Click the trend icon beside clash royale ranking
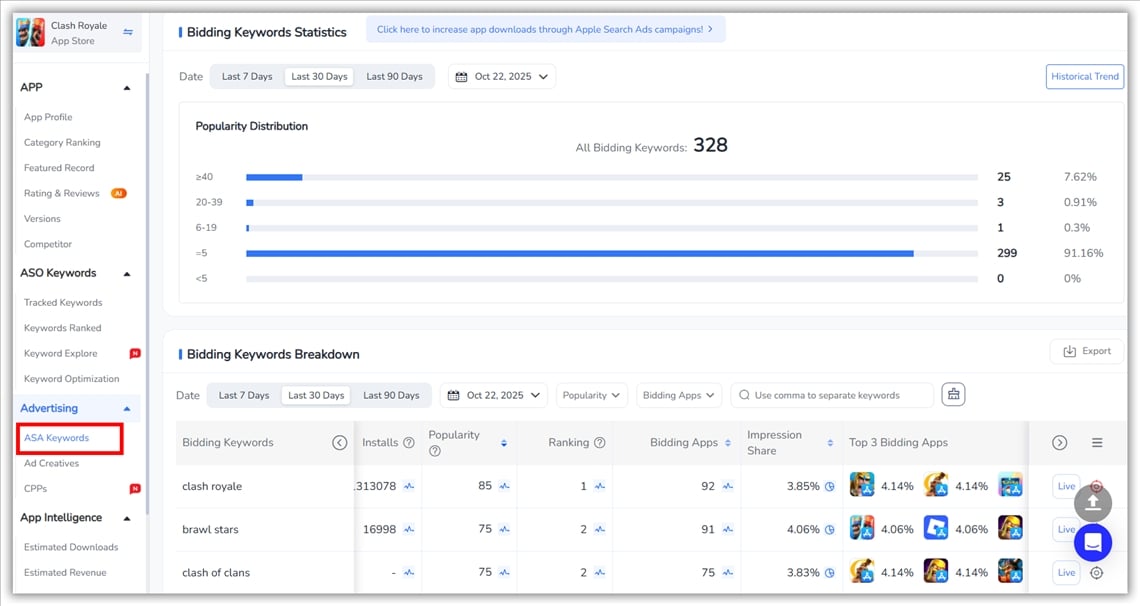This screenshot has width=1140, height=606. click(600, 487)
